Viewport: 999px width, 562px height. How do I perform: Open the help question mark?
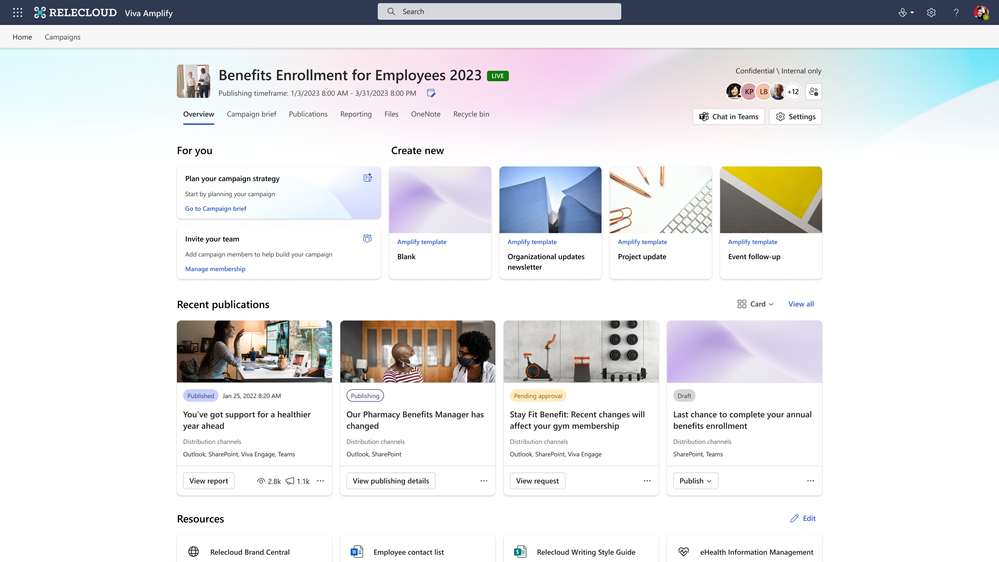pyautogui.click(x=956, y=12)
